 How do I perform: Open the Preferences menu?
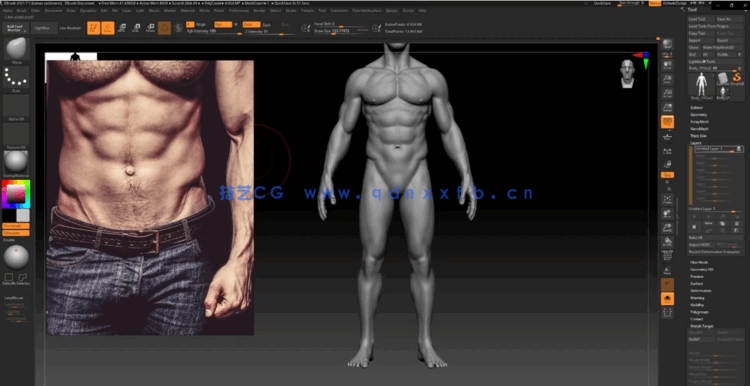pos(239,11)
